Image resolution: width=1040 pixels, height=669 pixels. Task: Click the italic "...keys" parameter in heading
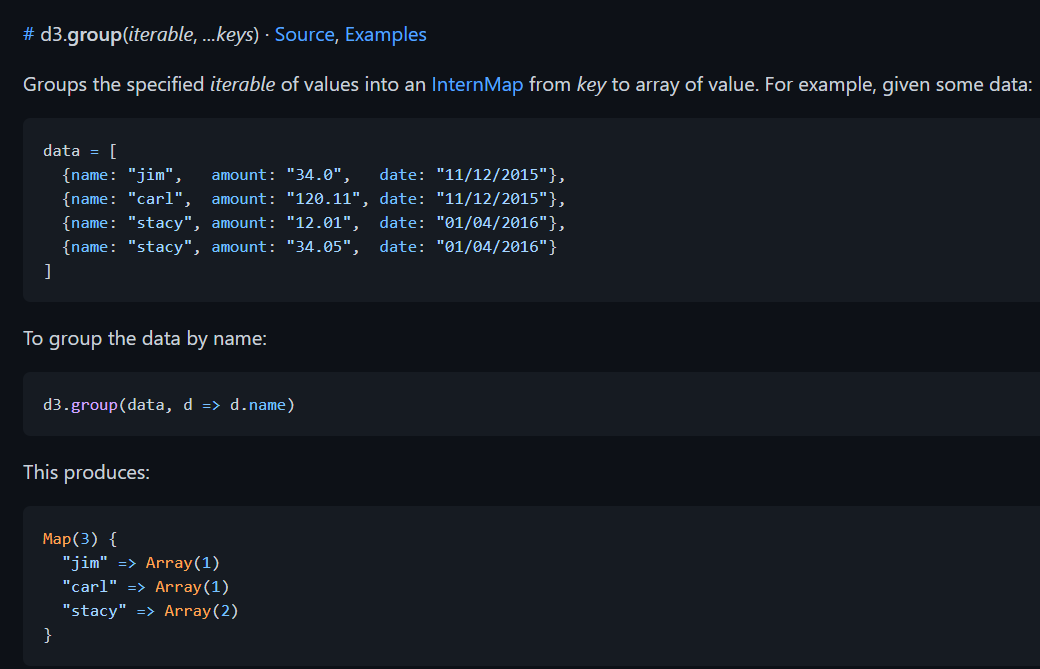pyautogui.click(x=230, y=35)
